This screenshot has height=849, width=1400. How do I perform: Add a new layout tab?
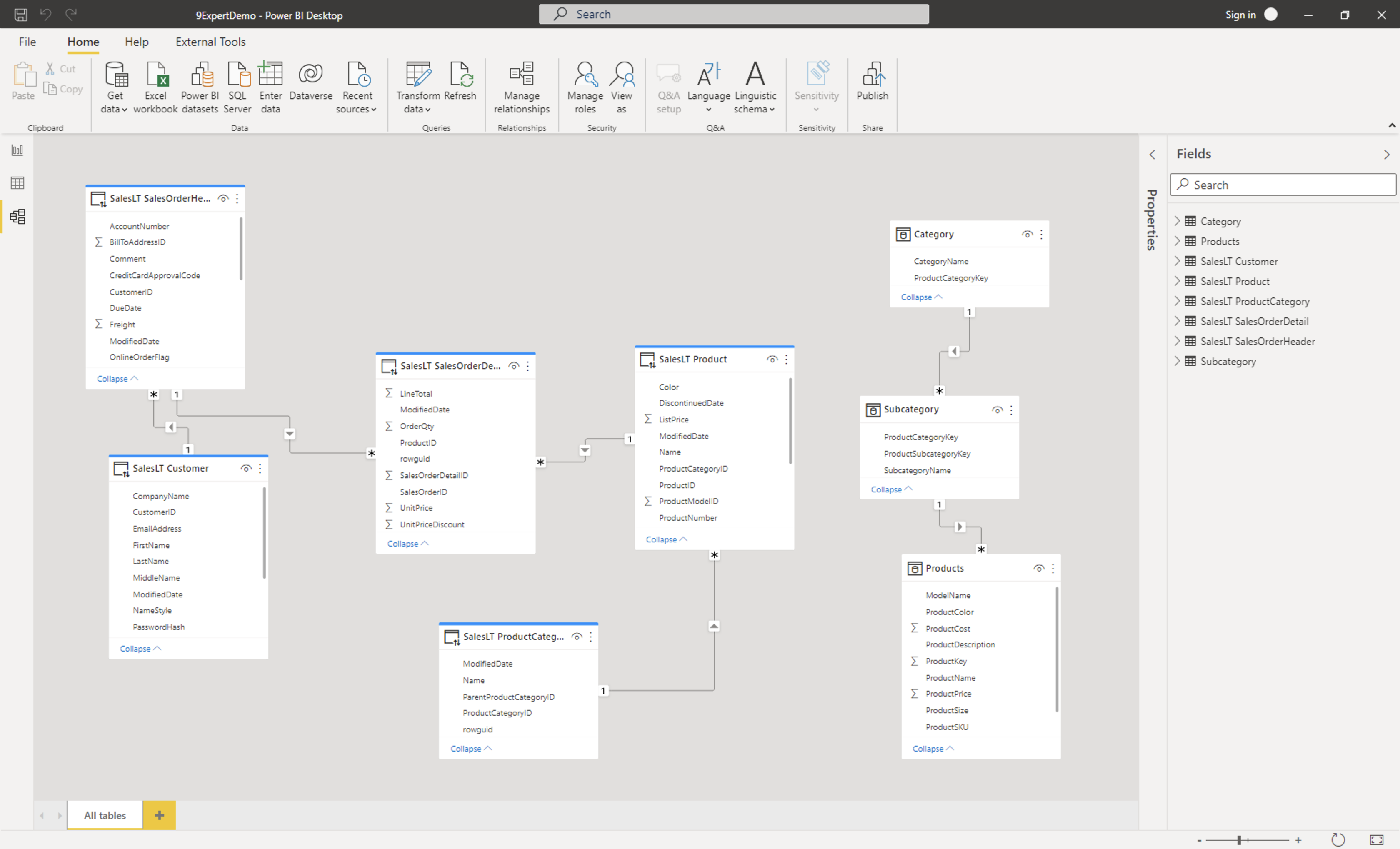click(159, 815)
